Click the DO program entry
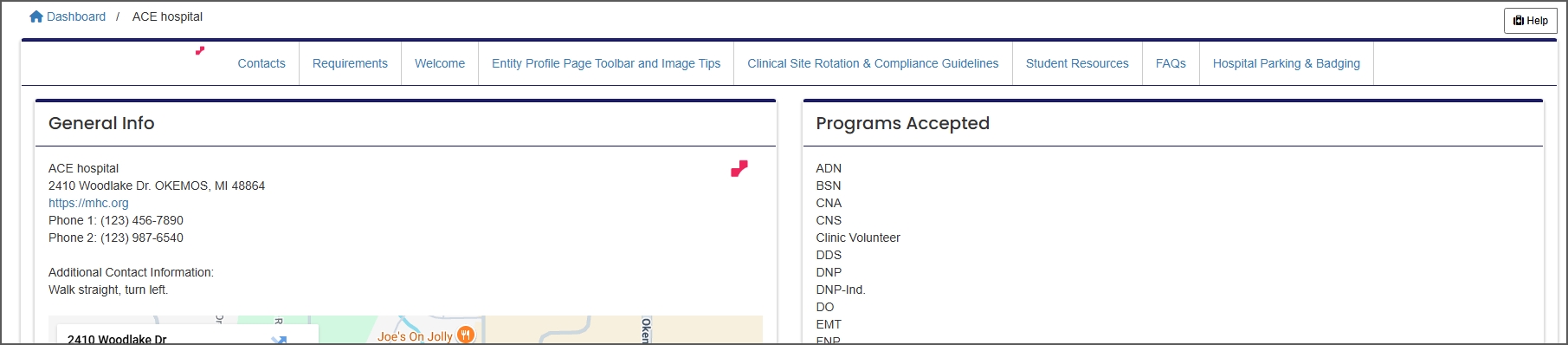 point(825,307)
